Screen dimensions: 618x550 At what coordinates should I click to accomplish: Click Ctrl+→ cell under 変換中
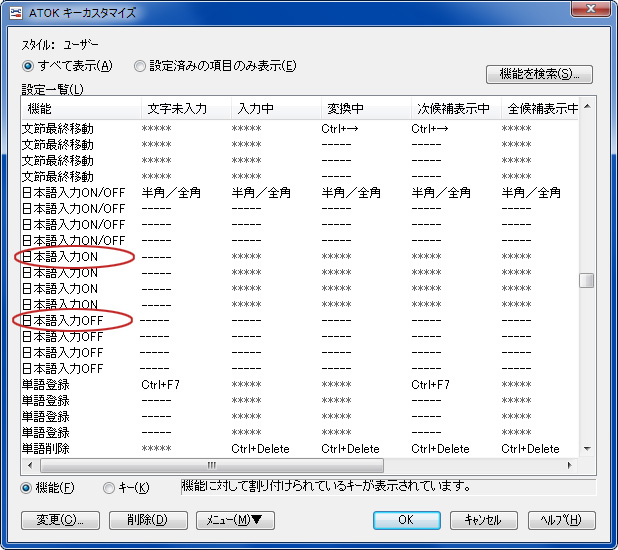pos(340,129)
